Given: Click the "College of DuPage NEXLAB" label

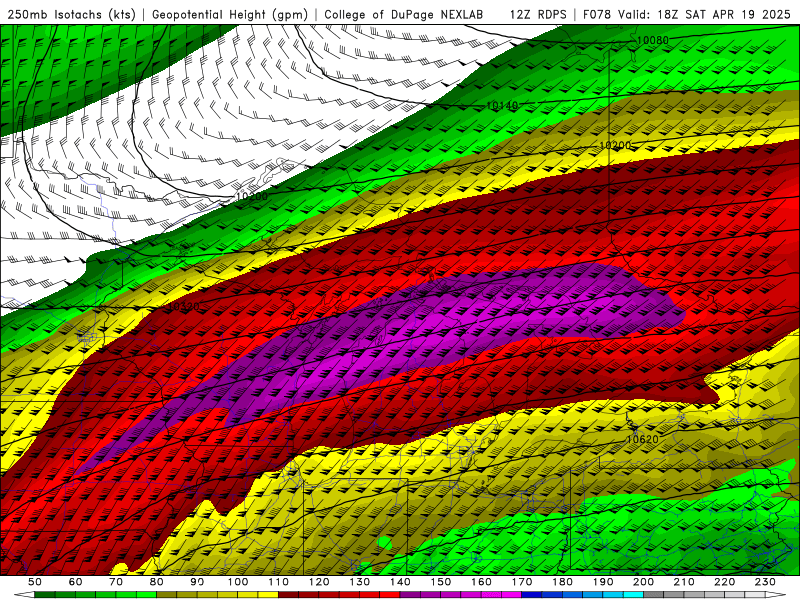Looking at the screenshot, I should (x=404, y=14).
